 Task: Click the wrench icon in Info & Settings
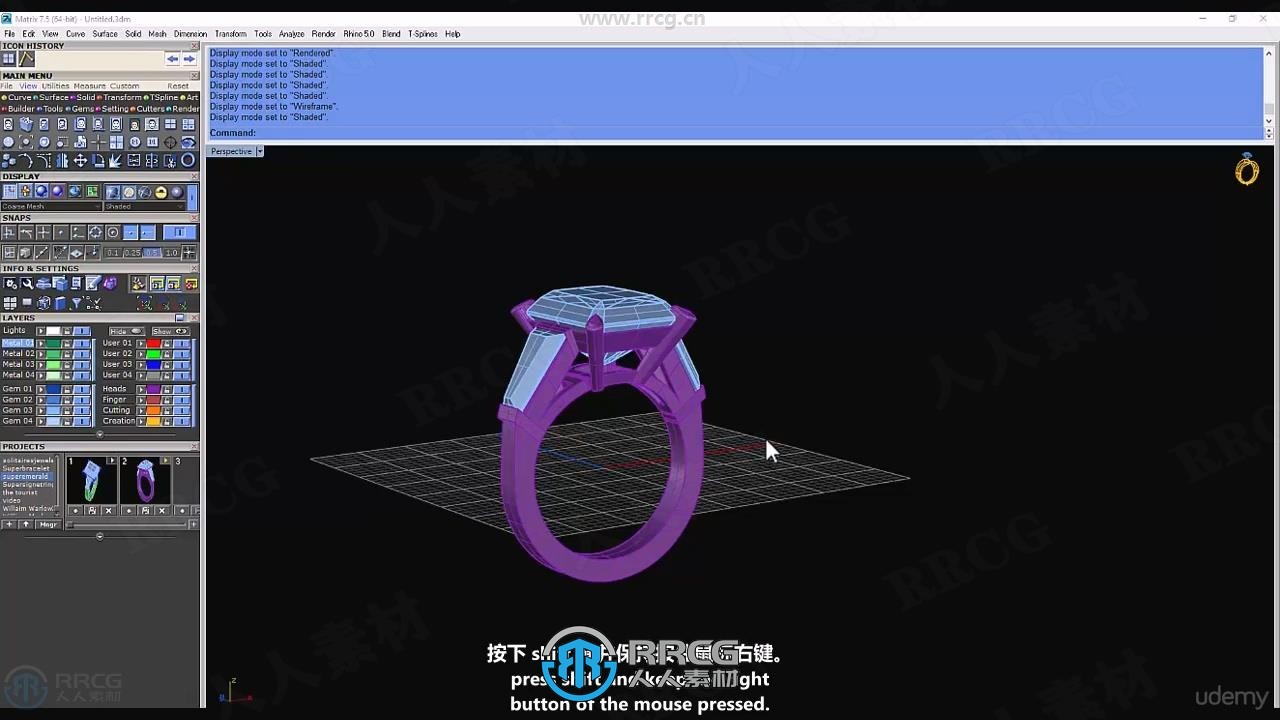[x=27, y=283]
